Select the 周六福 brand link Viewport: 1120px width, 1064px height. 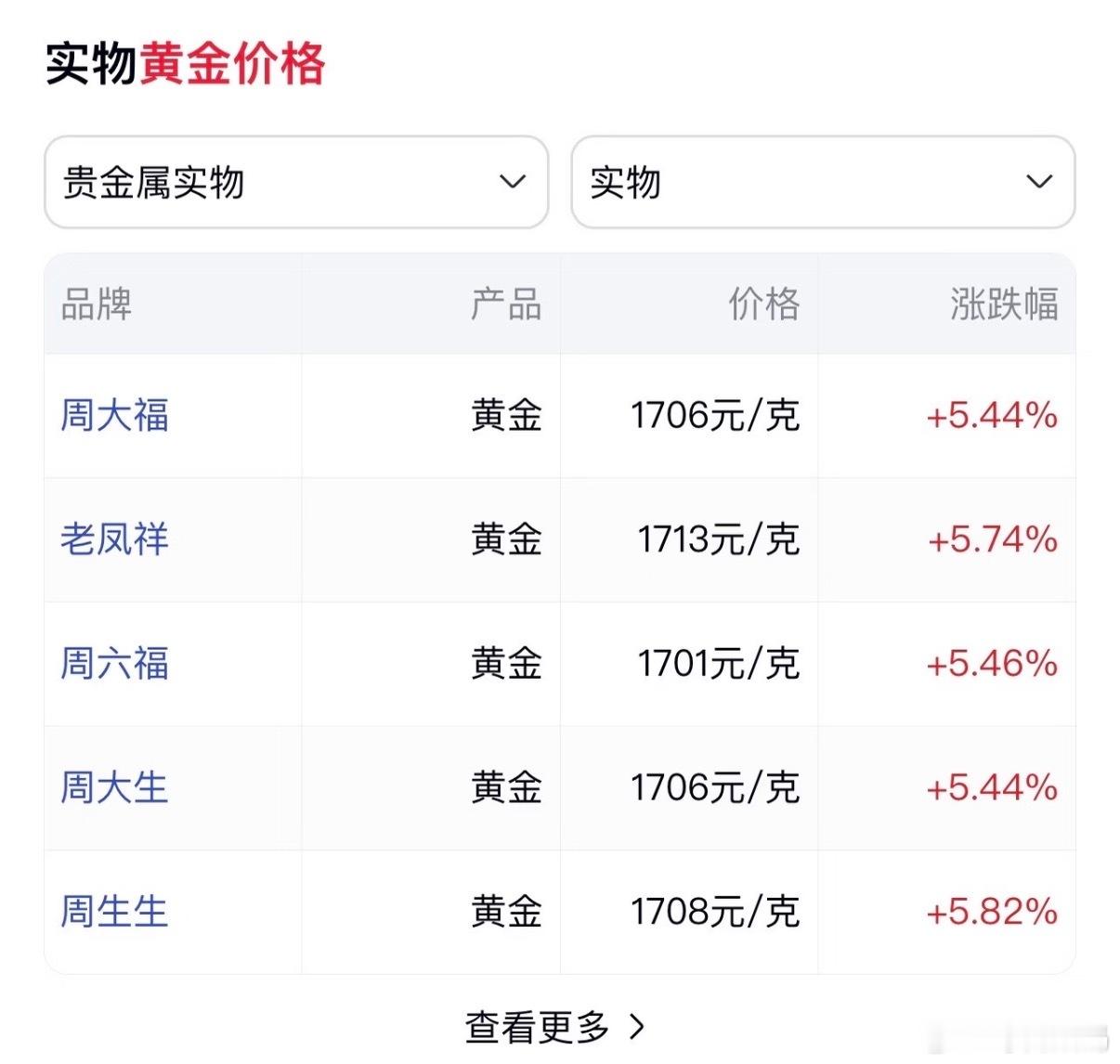coord(114,664)
